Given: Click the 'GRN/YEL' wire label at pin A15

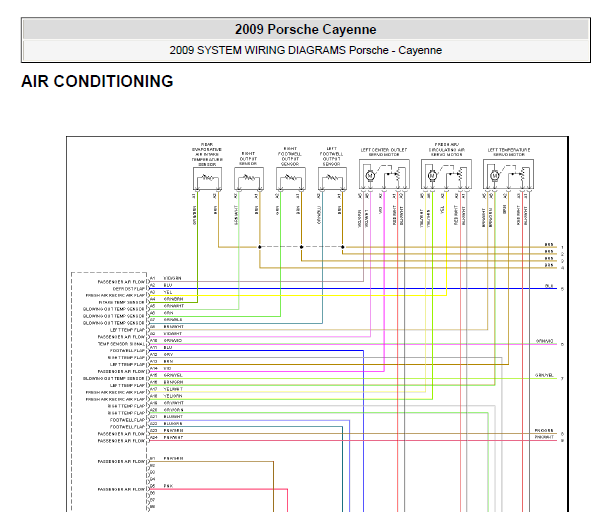Looking at the screenshot, I should 173,375.
